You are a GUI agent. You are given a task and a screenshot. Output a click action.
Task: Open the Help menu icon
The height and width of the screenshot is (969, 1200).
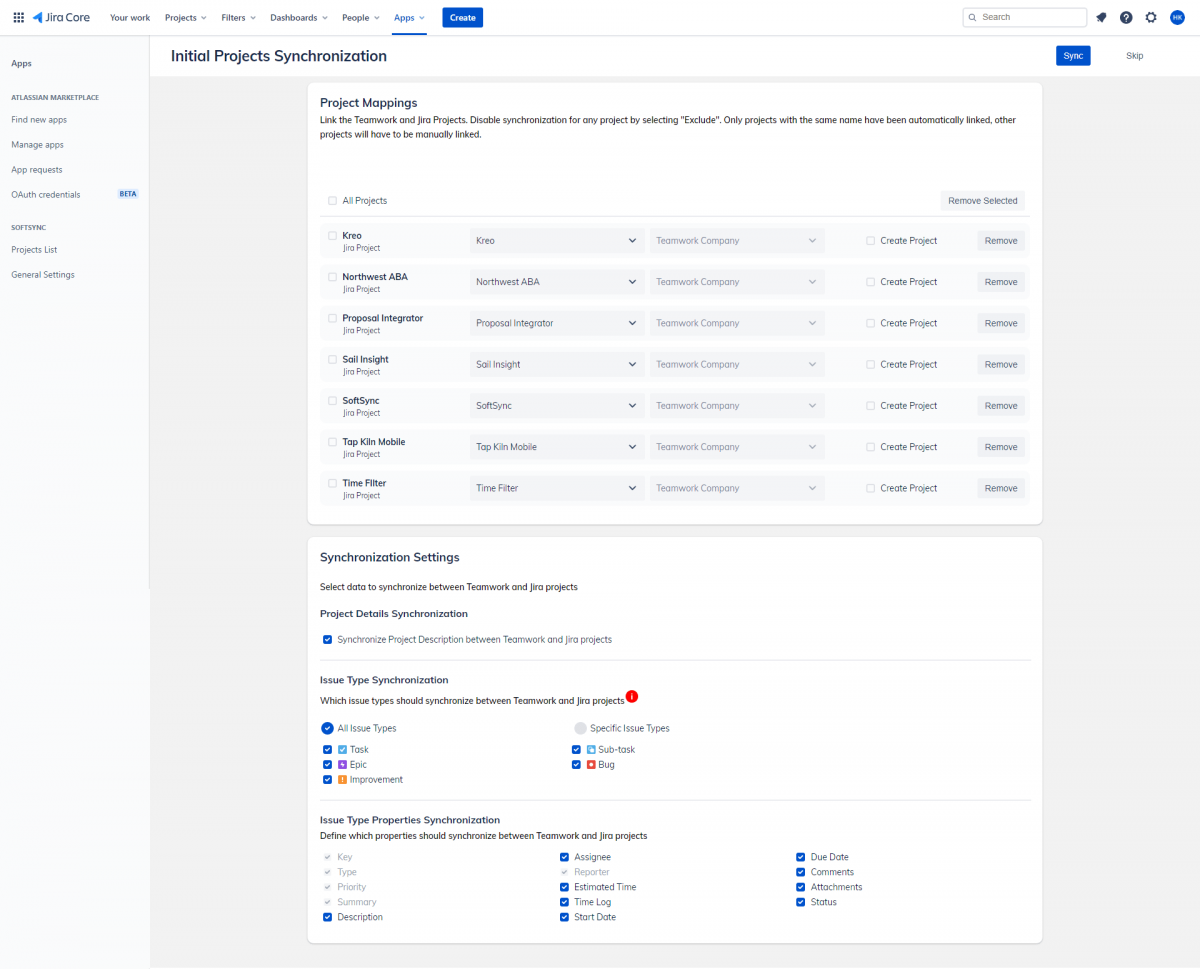(x=1126, y=17)
